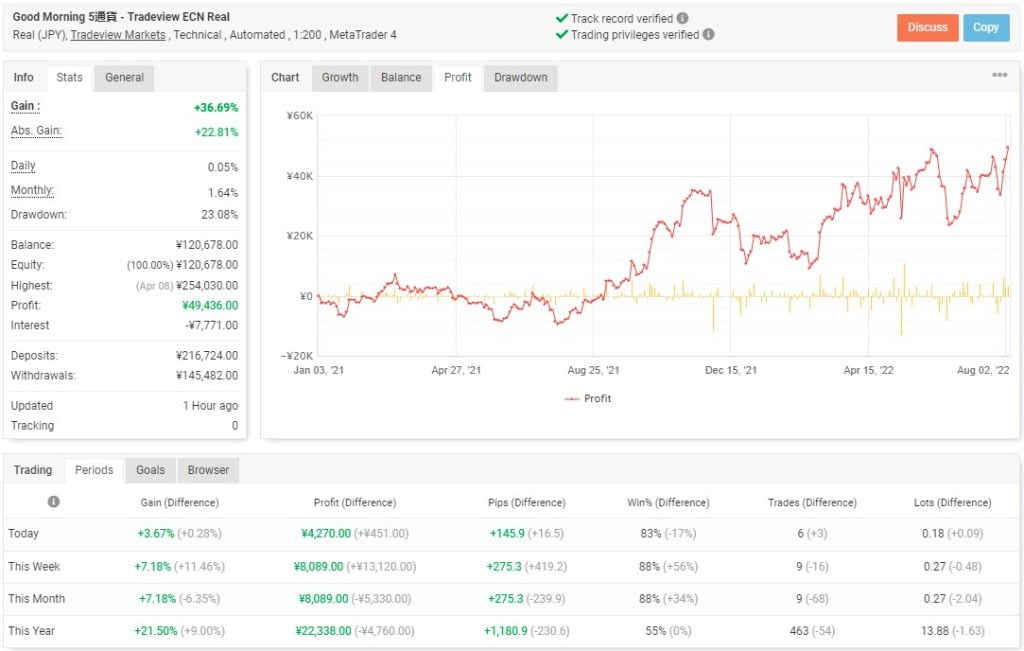Open the Tradeview Markets broker link
Screen dimensions: 1024x651
coord(118,35)
